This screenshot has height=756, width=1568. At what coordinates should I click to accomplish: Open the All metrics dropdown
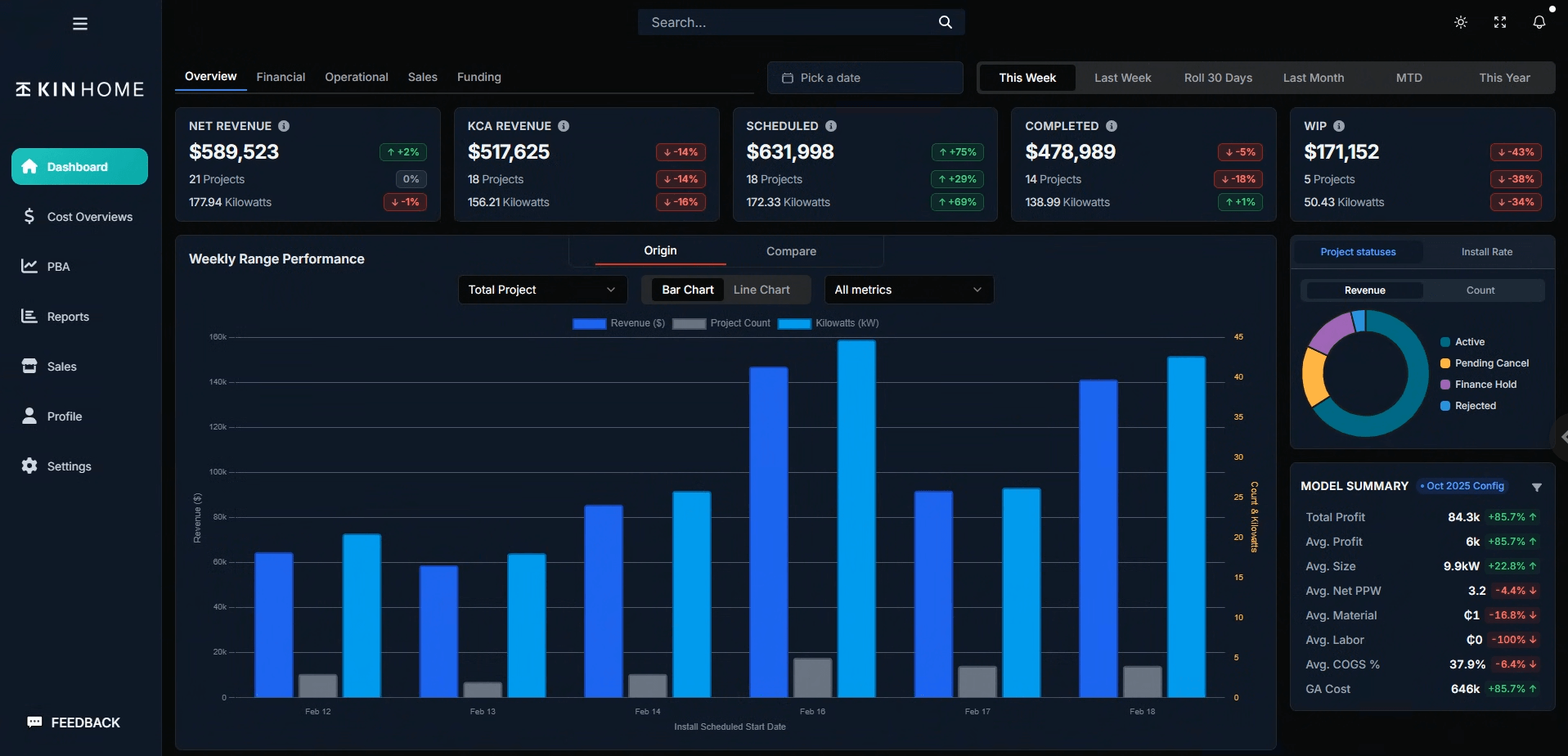click(x=909, y=290)
